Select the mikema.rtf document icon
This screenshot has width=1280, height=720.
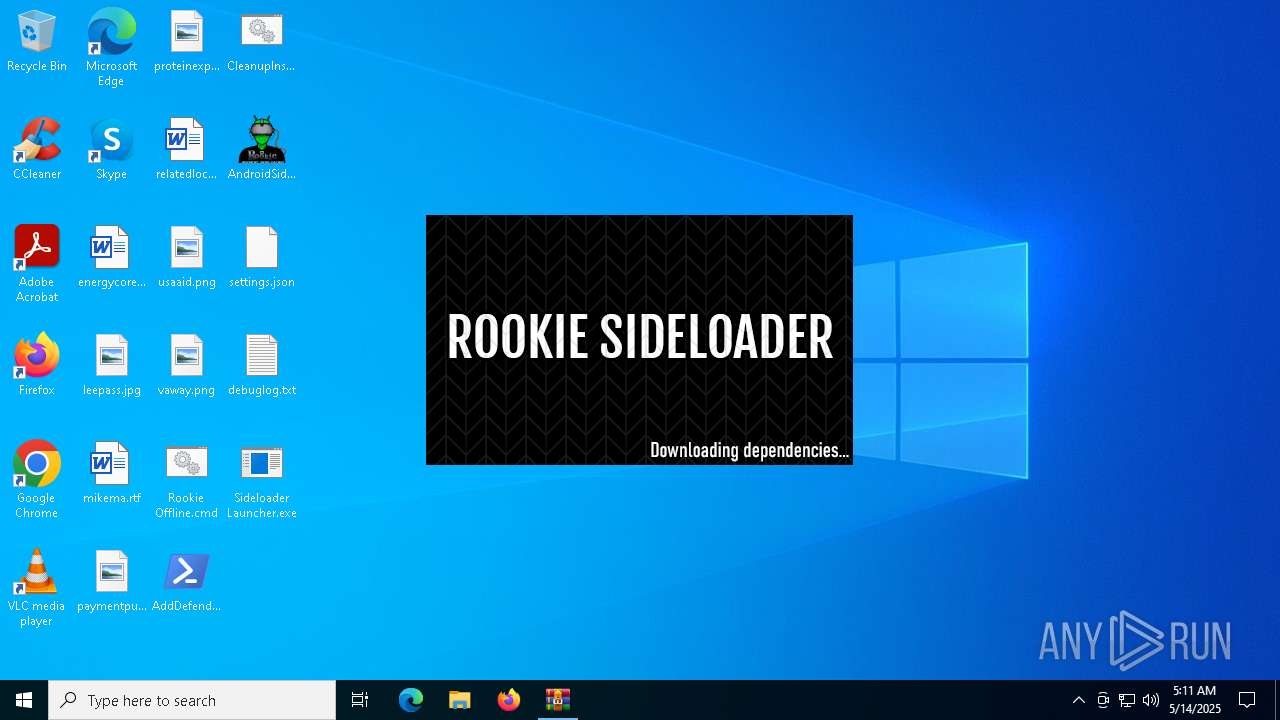click(111, 474)
